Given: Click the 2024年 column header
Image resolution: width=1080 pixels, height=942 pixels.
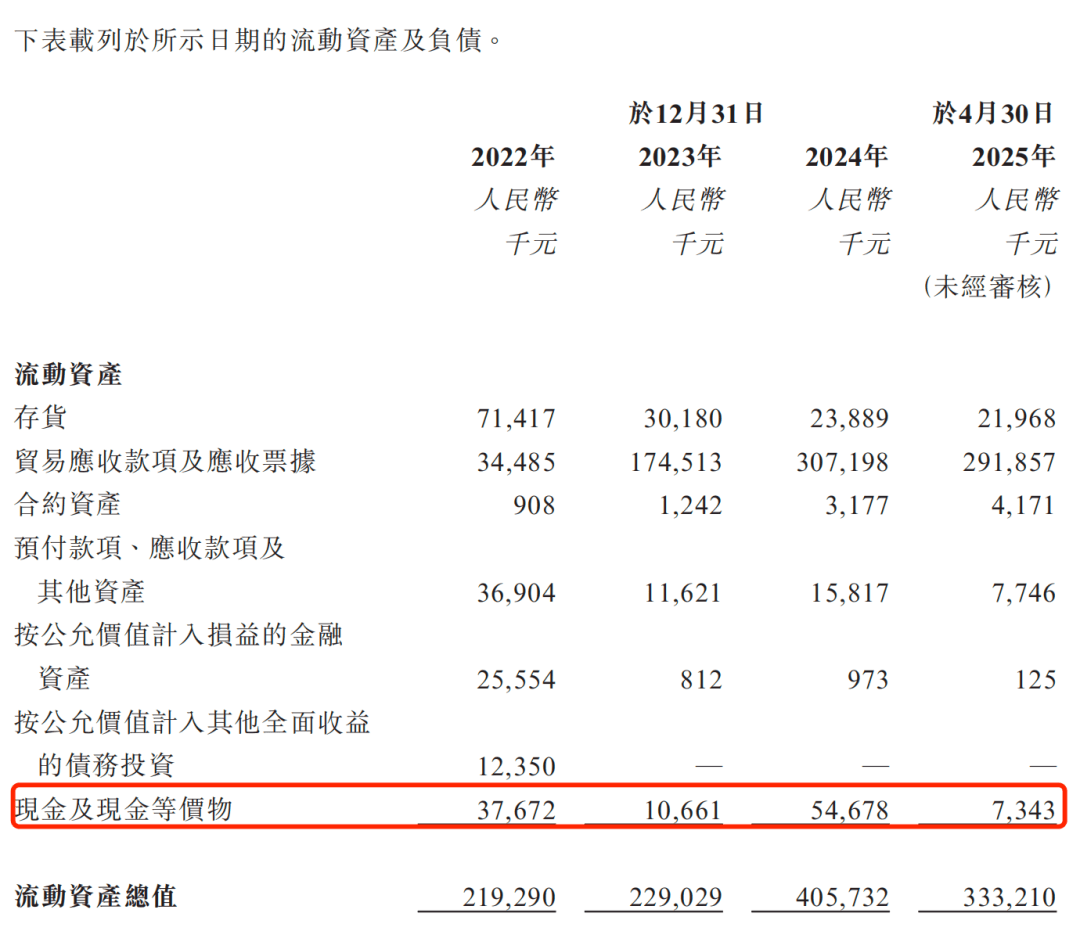Looking at the screenshot, I should pyautogui.click(x=847, y=157).
